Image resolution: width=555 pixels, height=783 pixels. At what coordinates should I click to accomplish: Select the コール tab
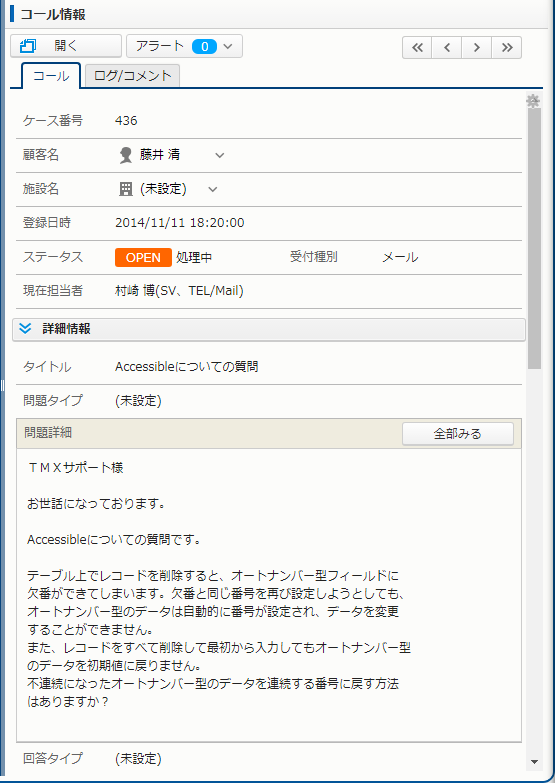click(x=51, y=76)
